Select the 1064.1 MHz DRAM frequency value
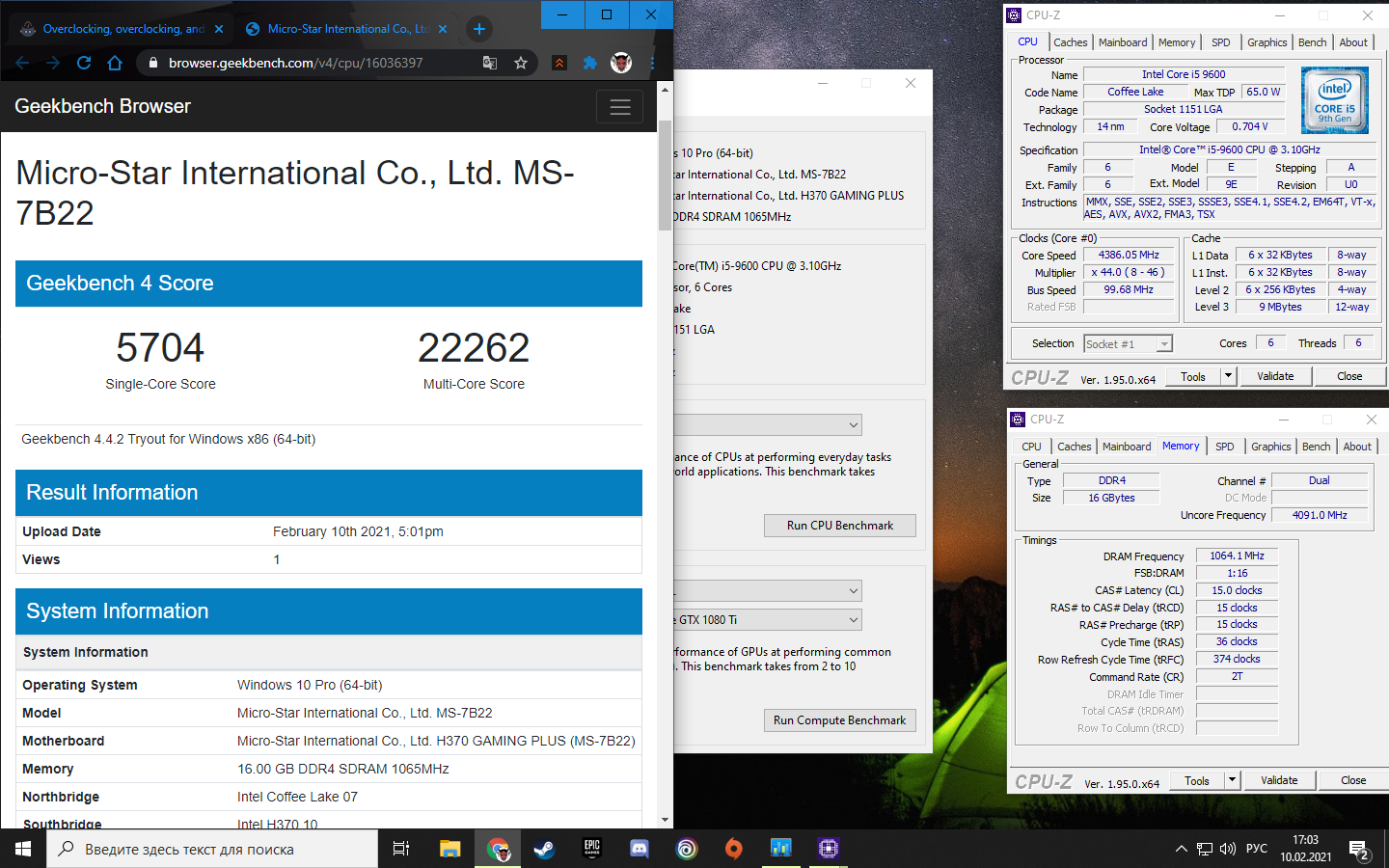The image size is (1389, 868). point(1238,556)
